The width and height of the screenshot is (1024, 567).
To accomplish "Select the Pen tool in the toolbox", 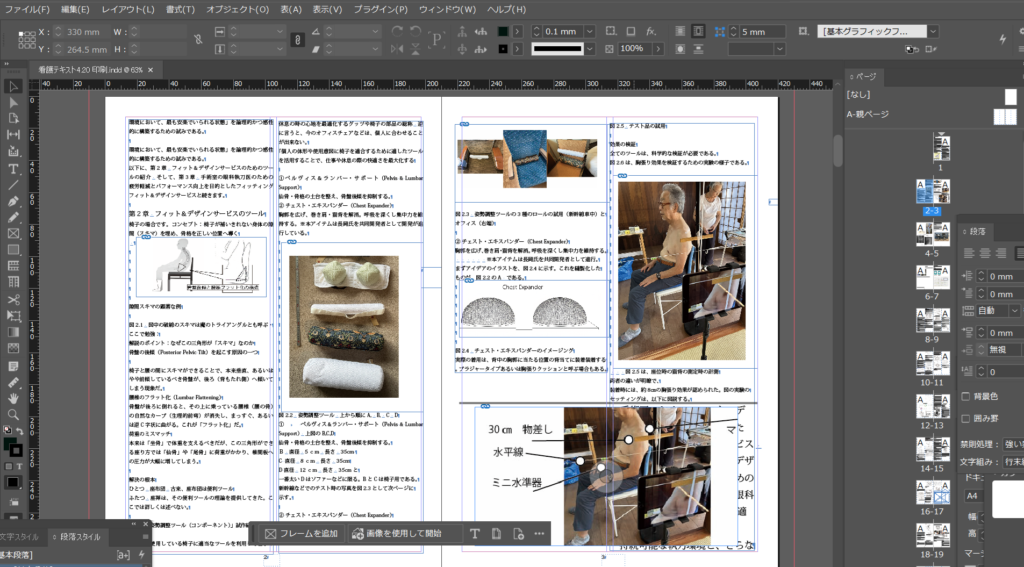I will [14, 200].
